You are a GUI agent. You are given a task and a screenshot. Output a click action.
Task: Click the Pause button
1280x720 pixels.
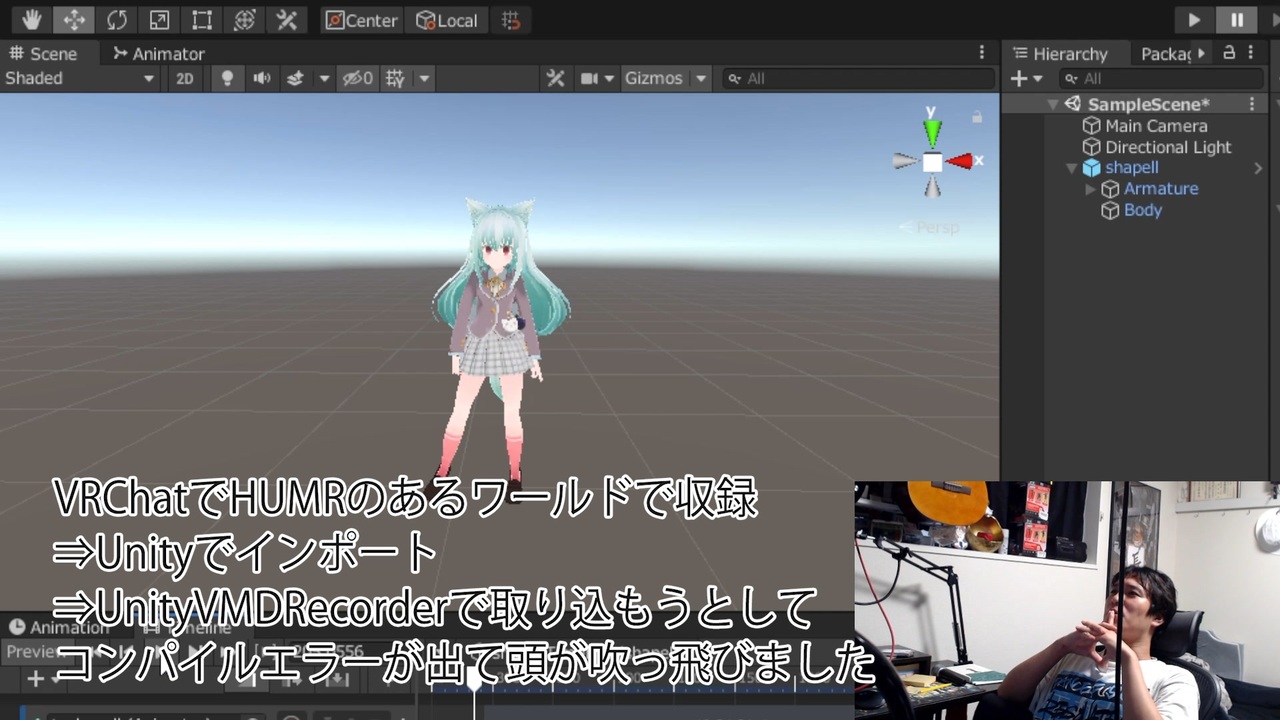coord(1237,20)
